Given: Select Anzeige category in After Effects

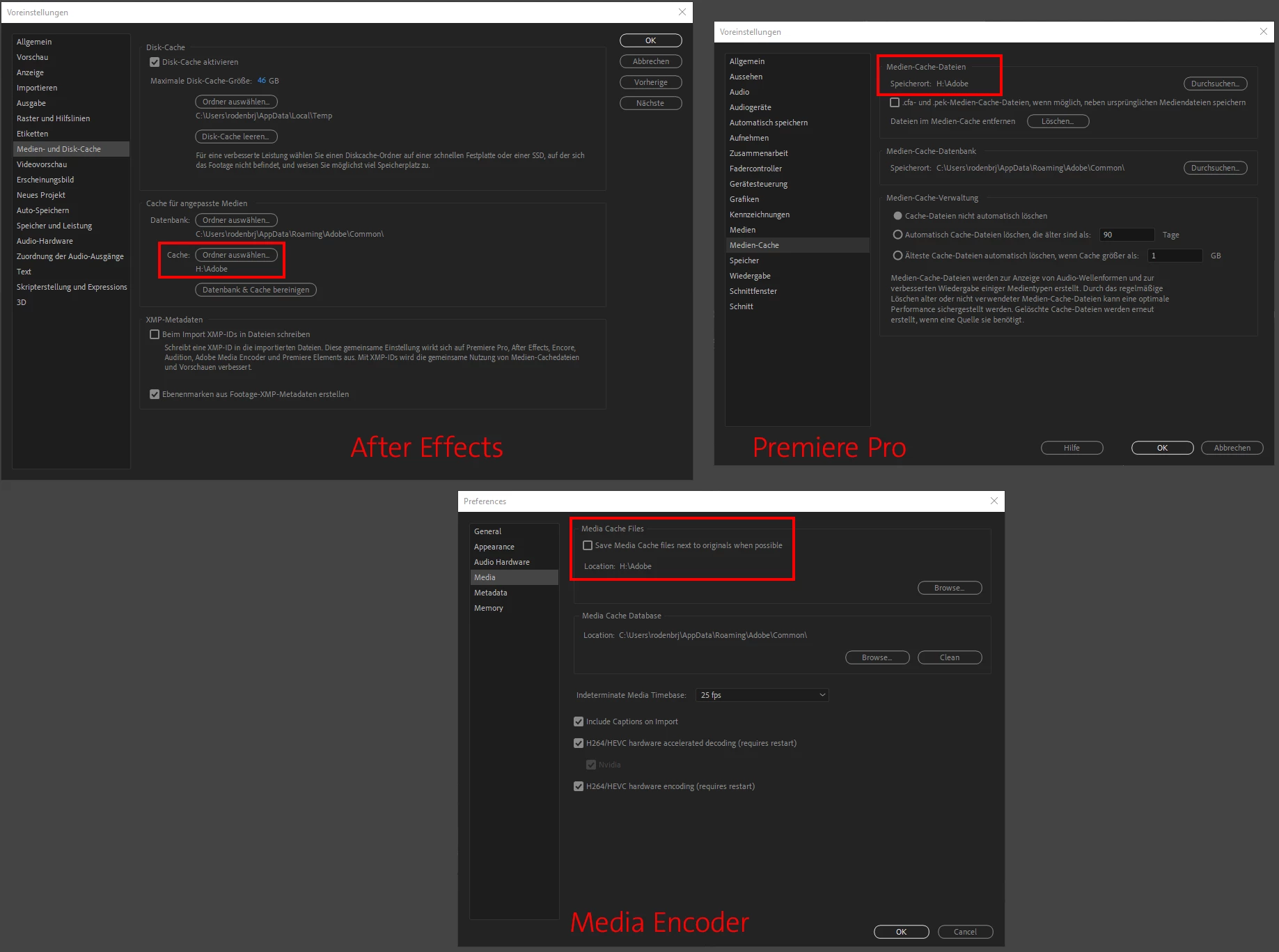Looking at the screenshot, I should pos(71,72).
